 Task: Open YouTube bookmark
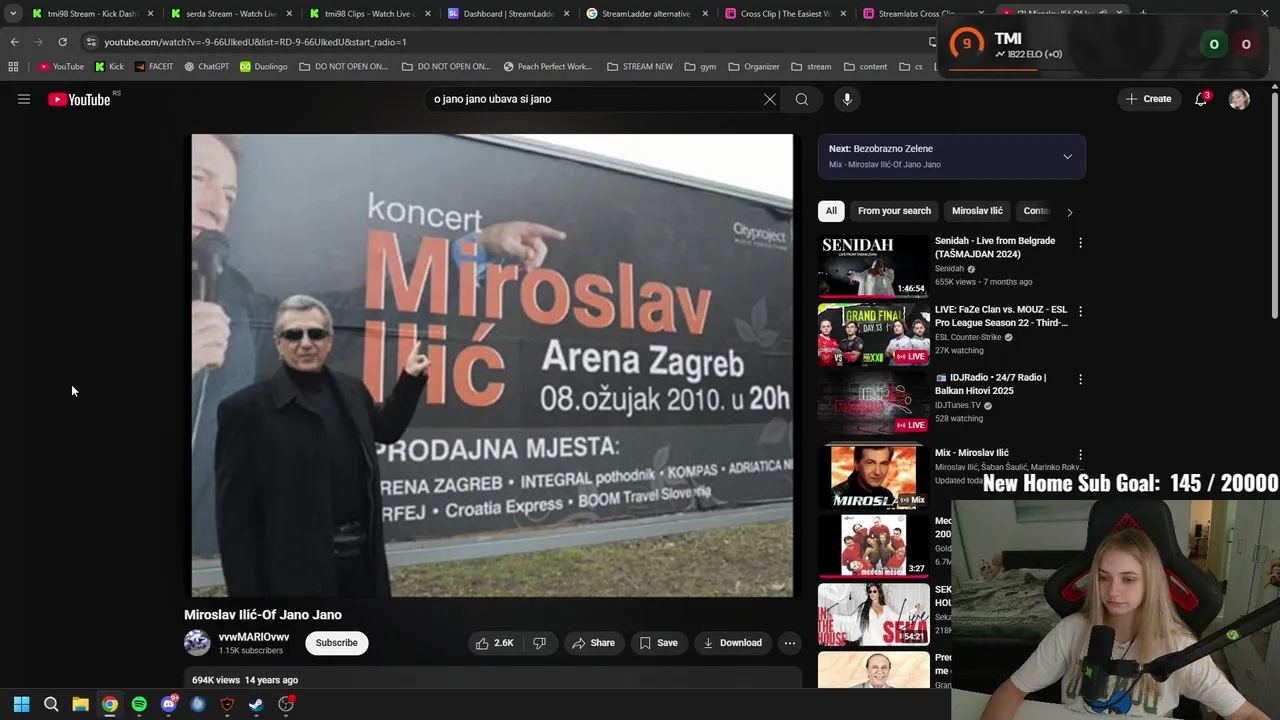coord(61,67)
